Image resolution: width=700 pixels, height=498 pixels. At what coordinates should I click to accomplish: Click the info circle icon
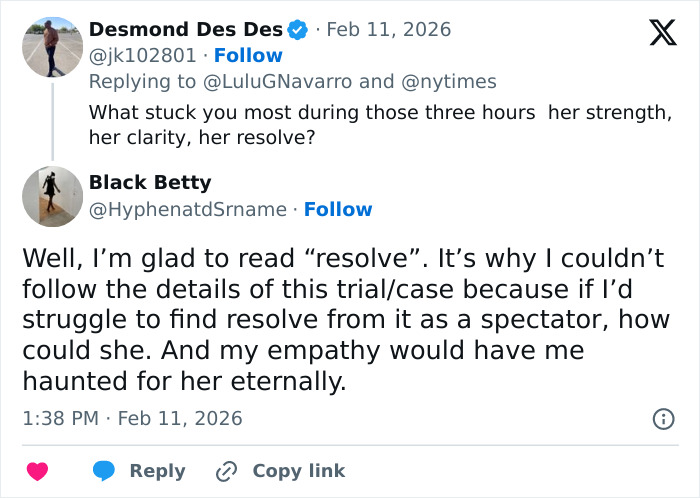pyautogui.click(x=663, y=418)
